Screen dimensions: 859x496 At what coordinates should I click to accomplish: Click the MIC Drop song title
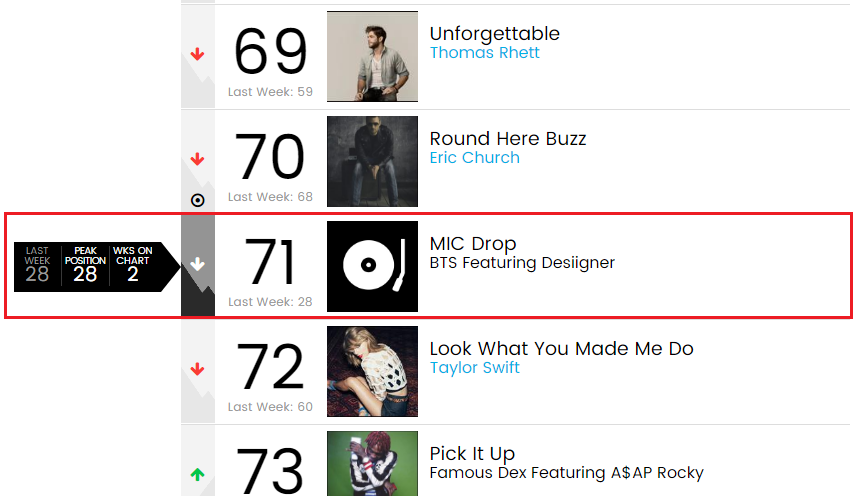(x=472, y=244)
